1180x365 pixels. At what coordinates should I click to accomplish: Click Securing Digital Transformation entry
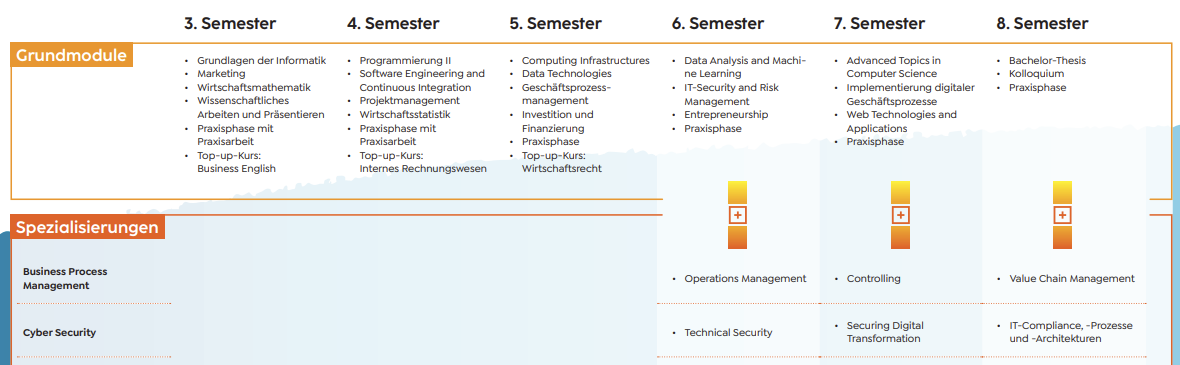tap(885, 332)
